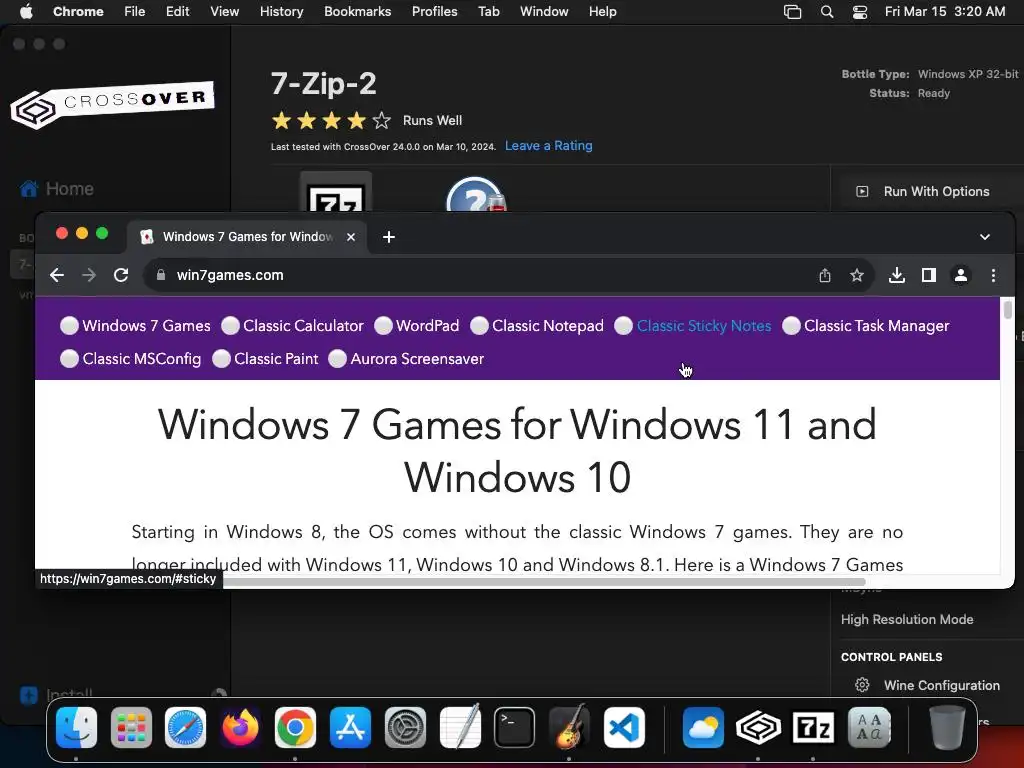Open Chrome downloads from the toolbar

click(x=897, y=275)
